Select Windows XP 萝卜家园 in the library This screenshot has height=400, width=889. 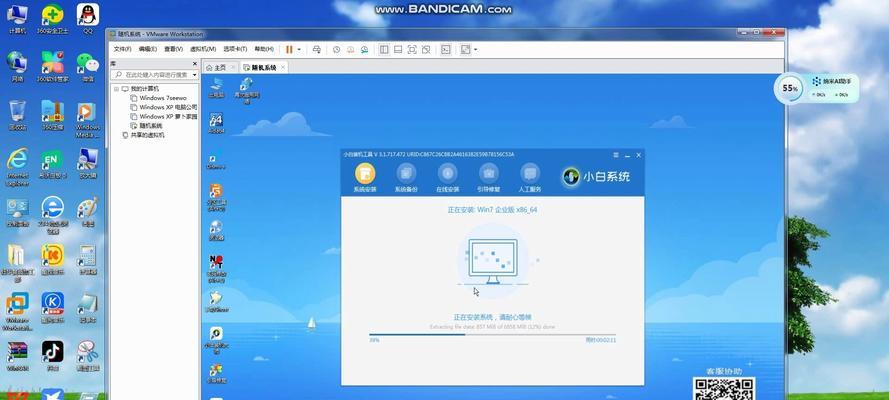pos(164,116)
